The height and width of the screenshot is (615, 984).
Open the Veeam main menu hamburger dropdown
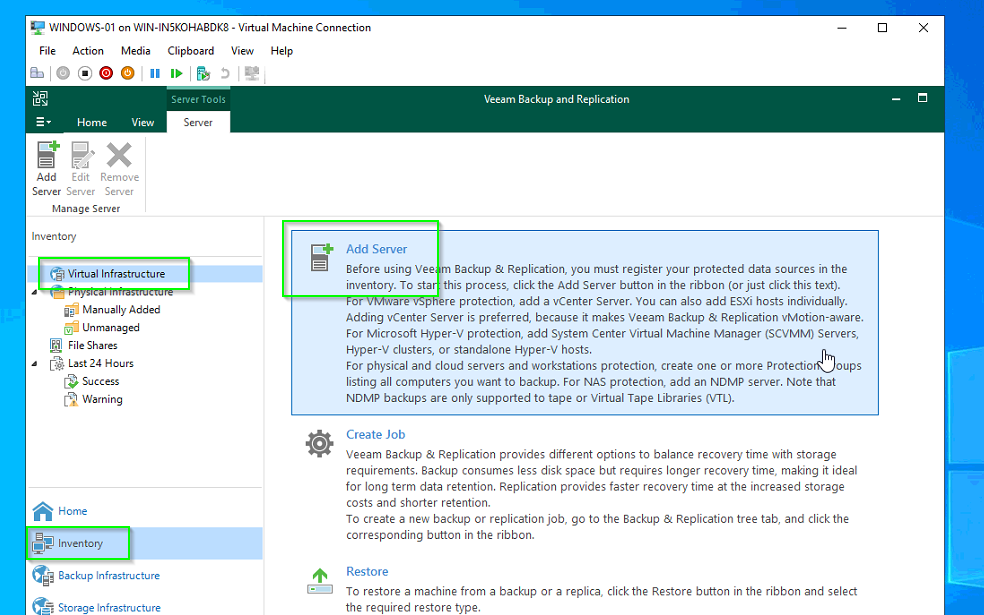coord(43,122)
